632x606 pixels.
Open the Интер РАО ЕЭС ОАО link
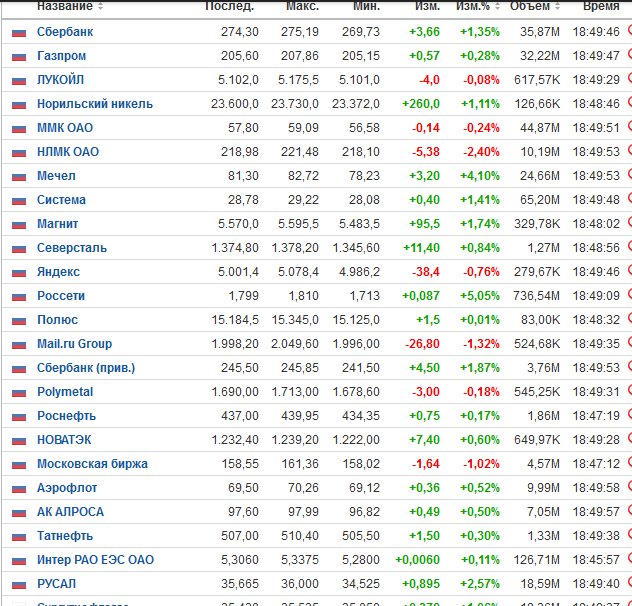click(x=96, y=560)
